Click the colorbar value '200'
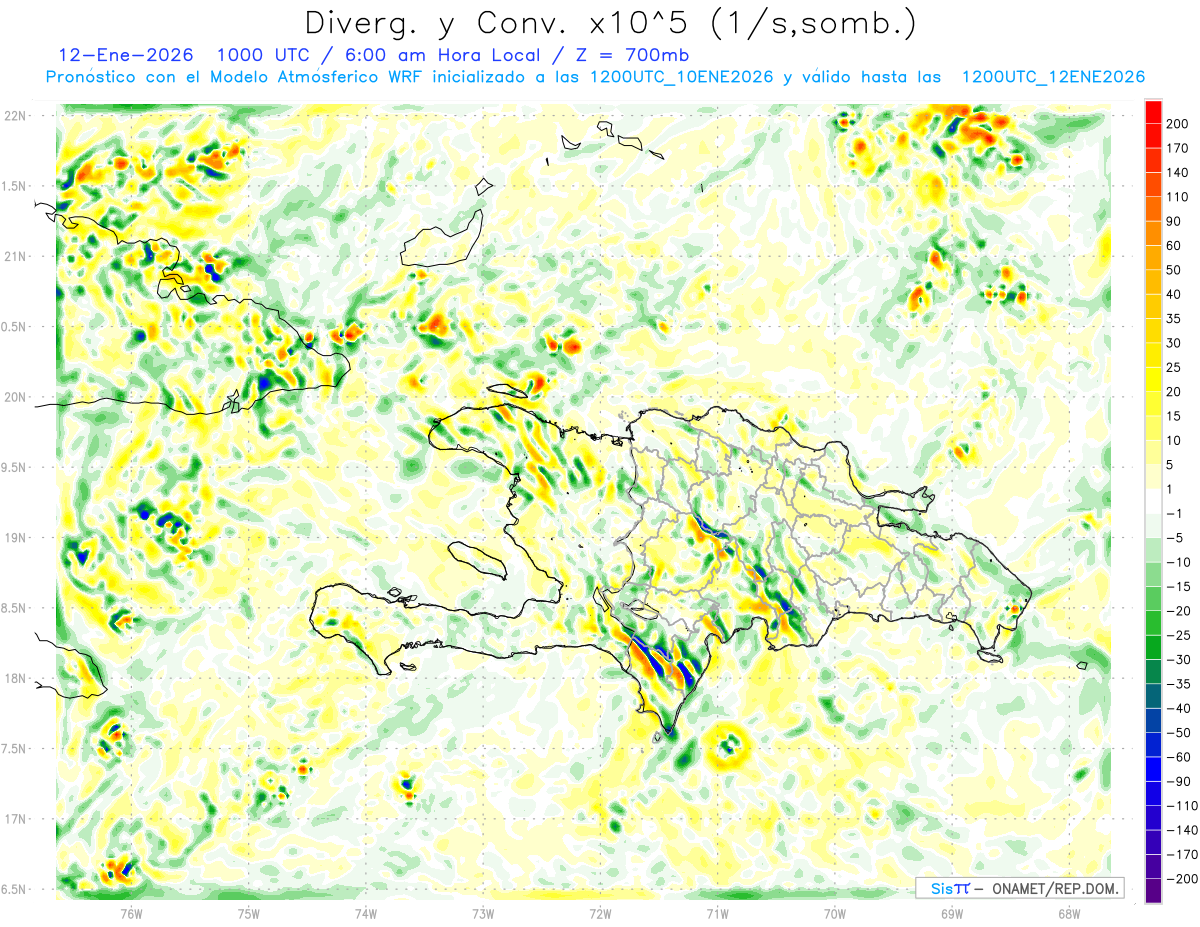The height and width of the screenshot is (927, 1200). [1178, 124]
